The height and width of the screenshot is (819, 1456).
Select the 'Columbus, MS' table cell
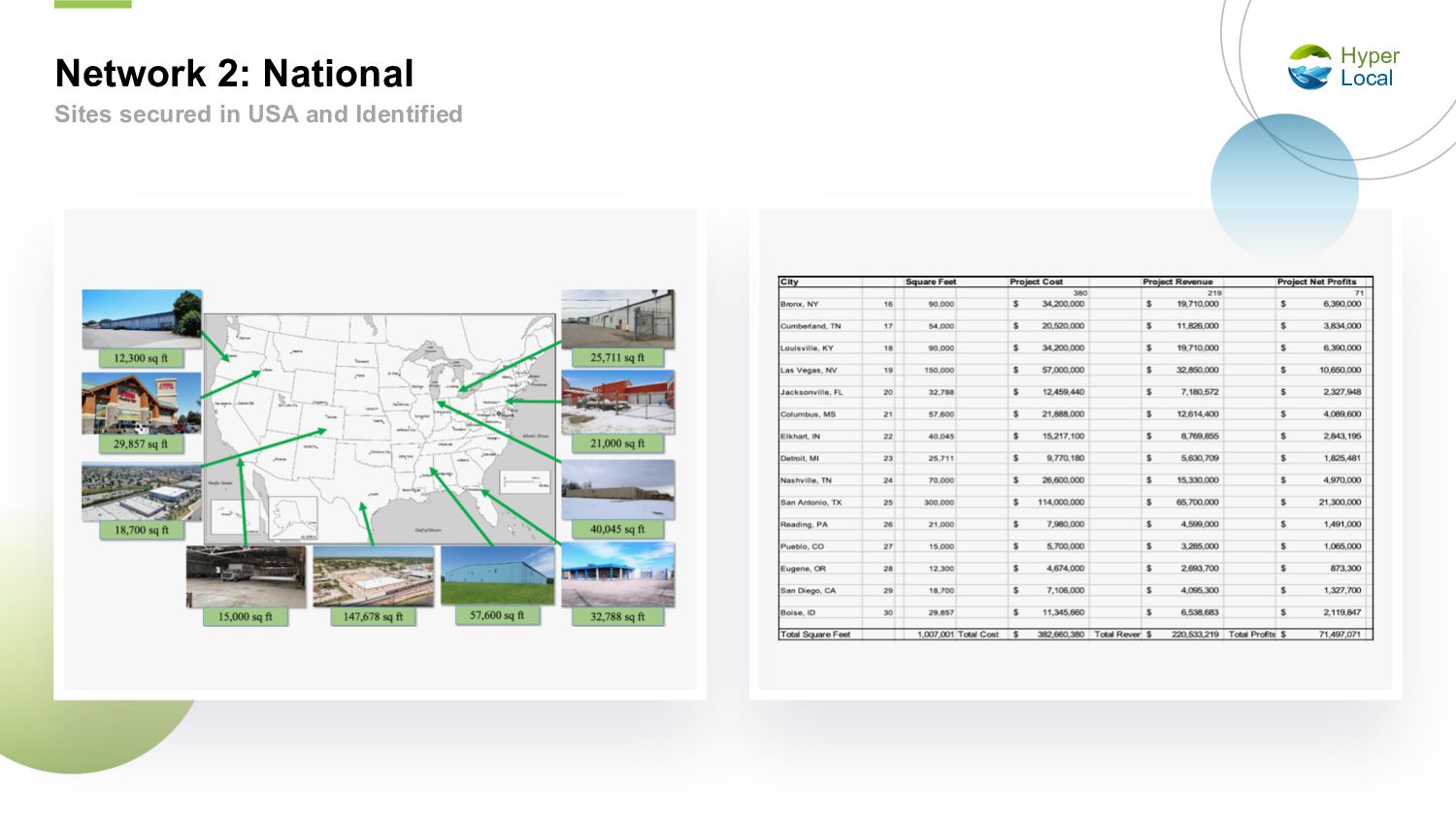[808, 414]
